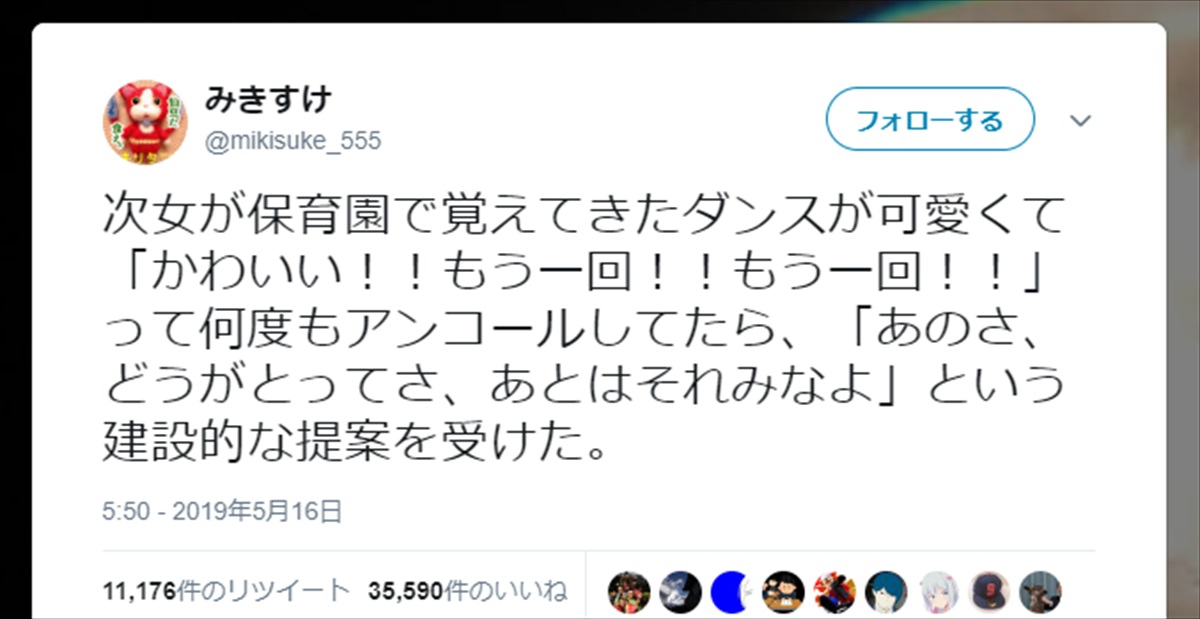
Task: View the 35,590件のいいね list
Action: click(467, 591)
